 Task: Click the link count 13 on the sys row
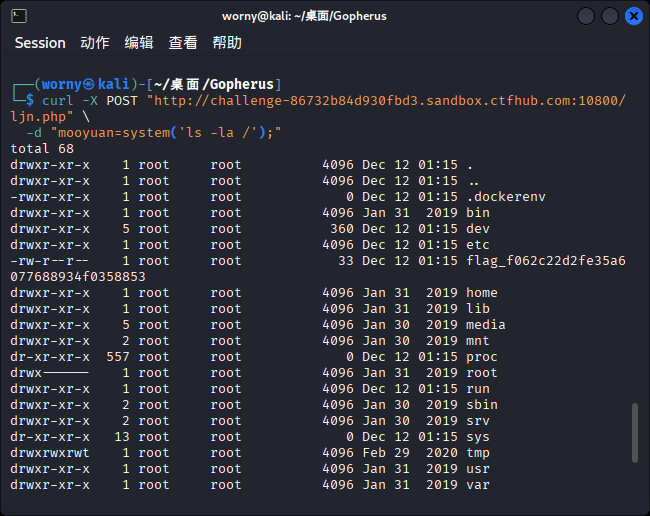122,437
